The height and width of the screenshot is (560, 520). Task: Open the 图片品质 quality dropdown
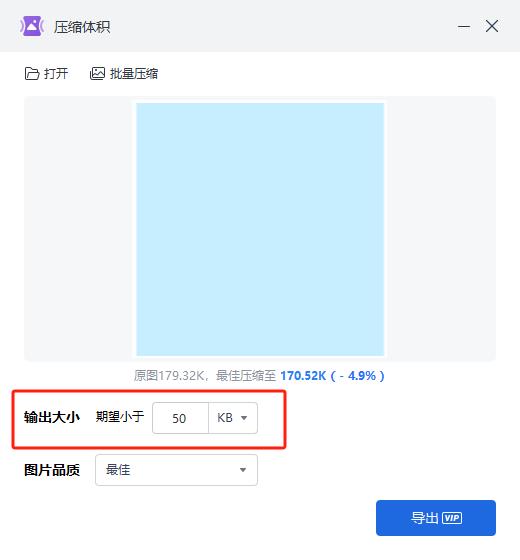(x=176, y=470)
